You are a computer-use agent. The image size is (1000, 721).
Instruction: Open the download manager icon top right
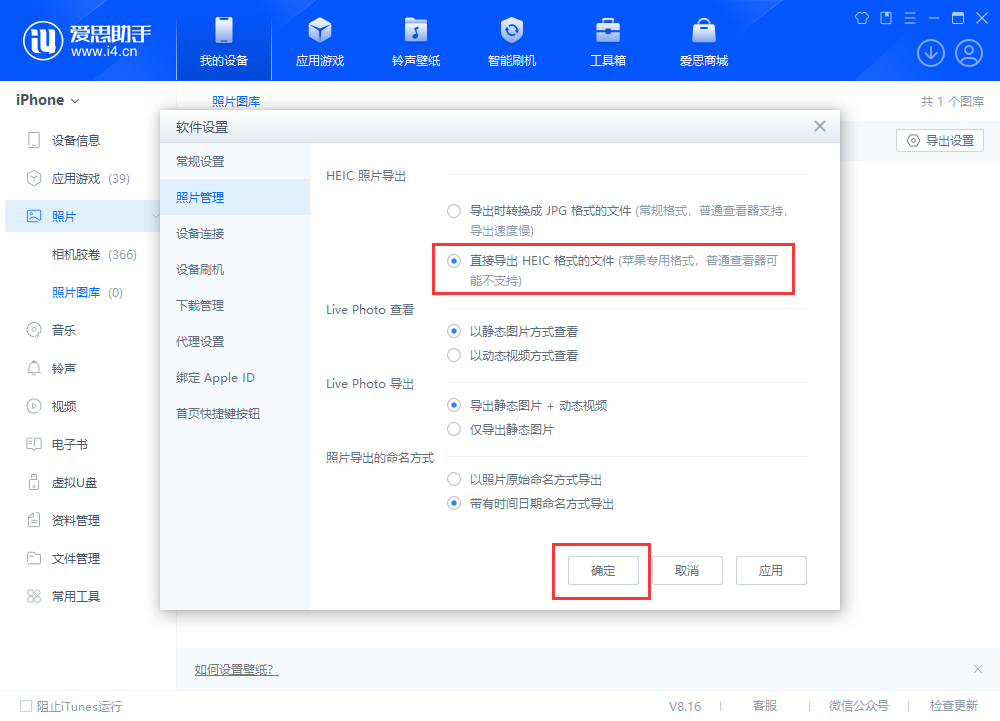tap(930, 52)
